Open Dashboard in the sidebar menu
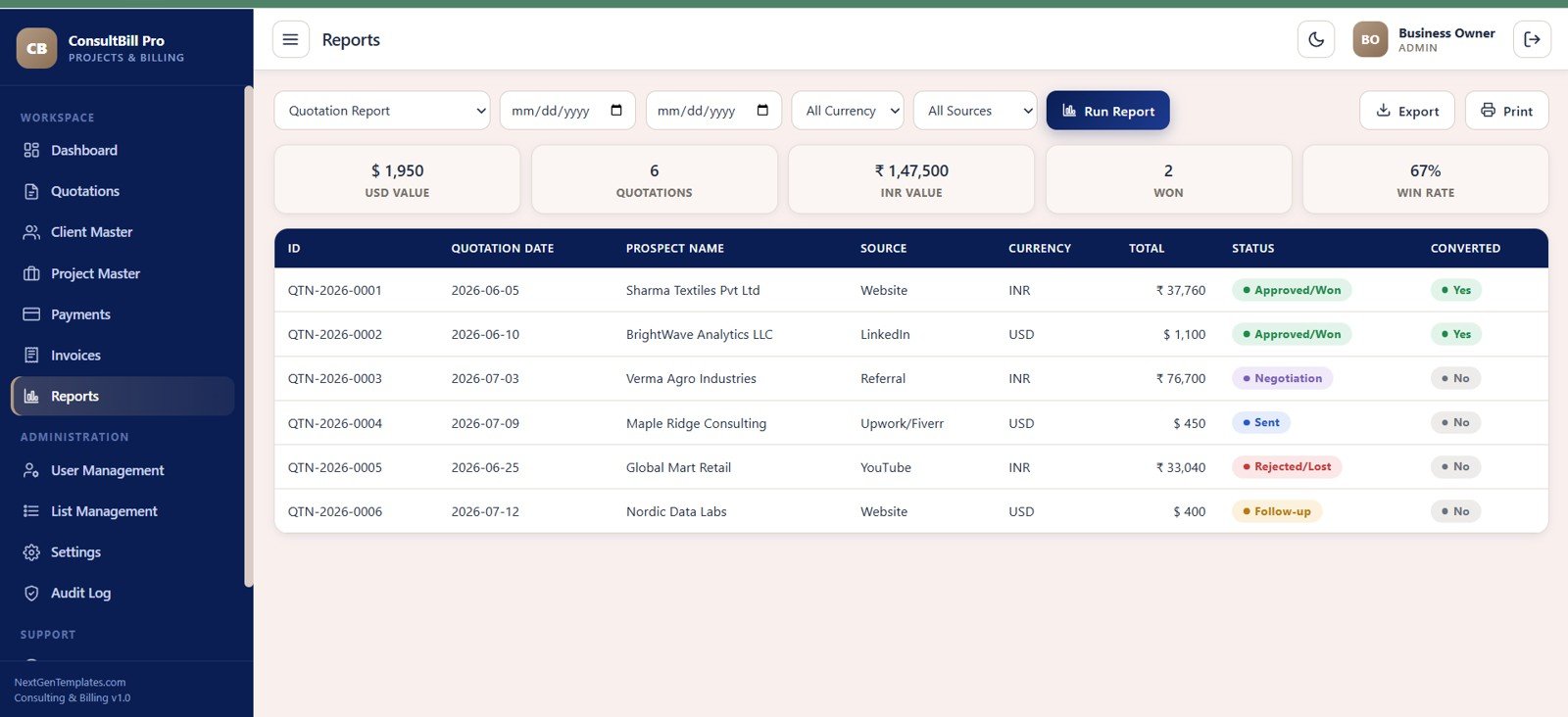 pos(122,150)
